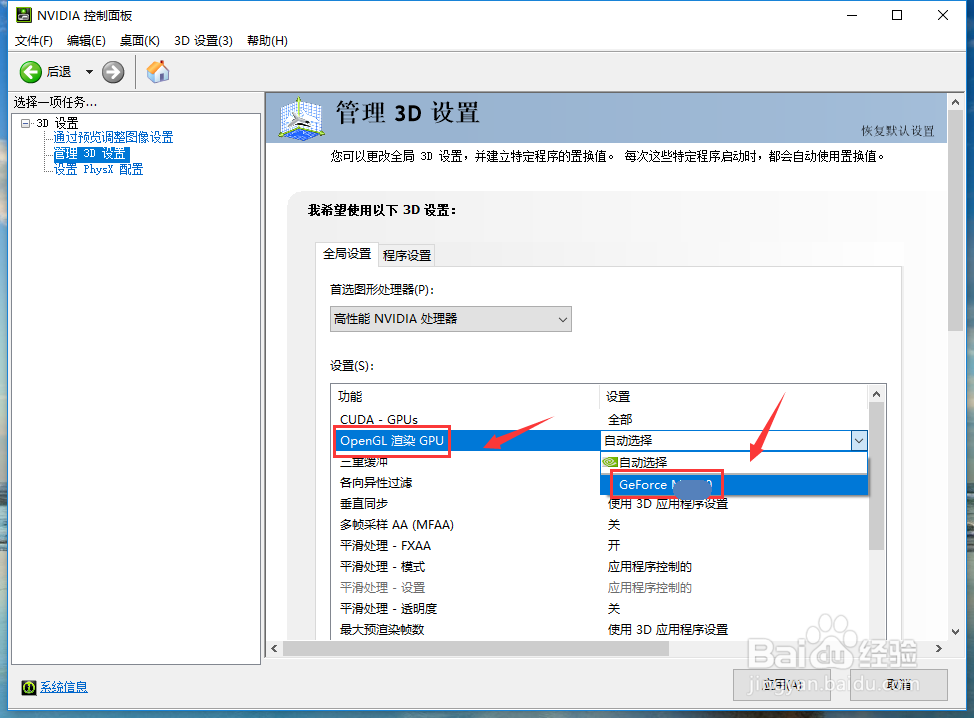Choose the GeForce option in dropdown list
Screen dimensions: 974x718
[734, 484]
